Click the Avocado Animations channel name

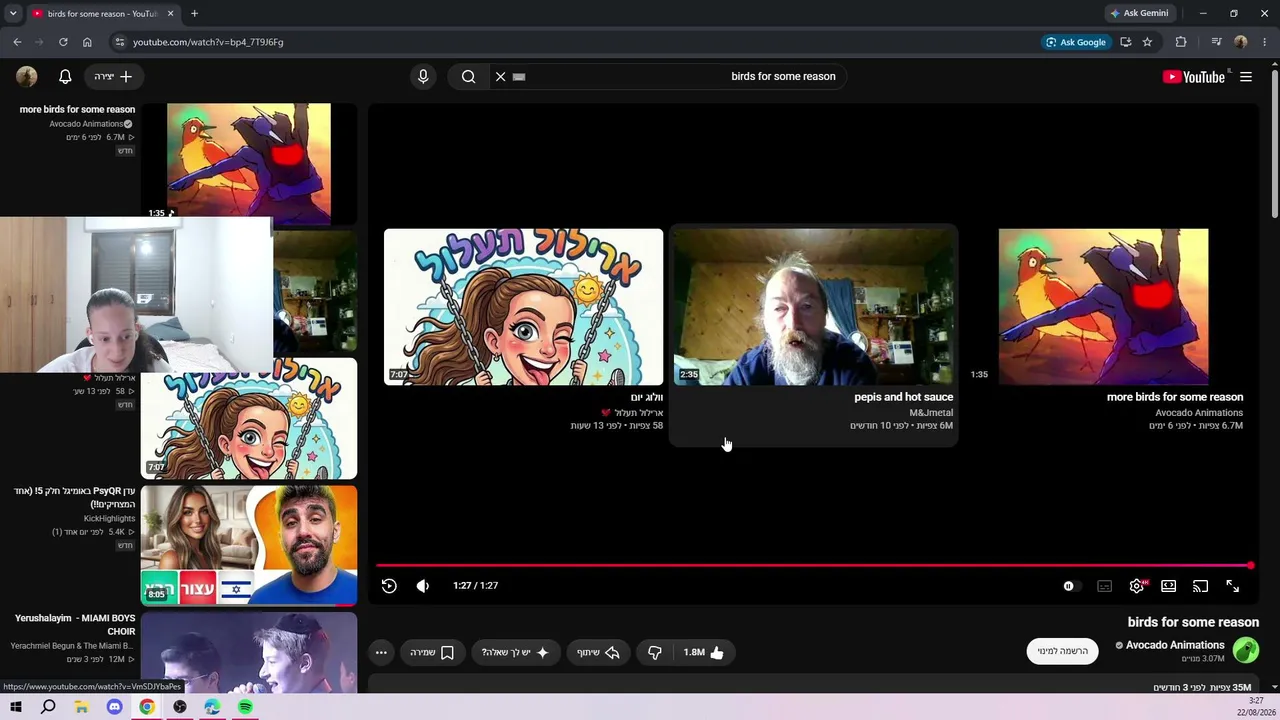1175,645
